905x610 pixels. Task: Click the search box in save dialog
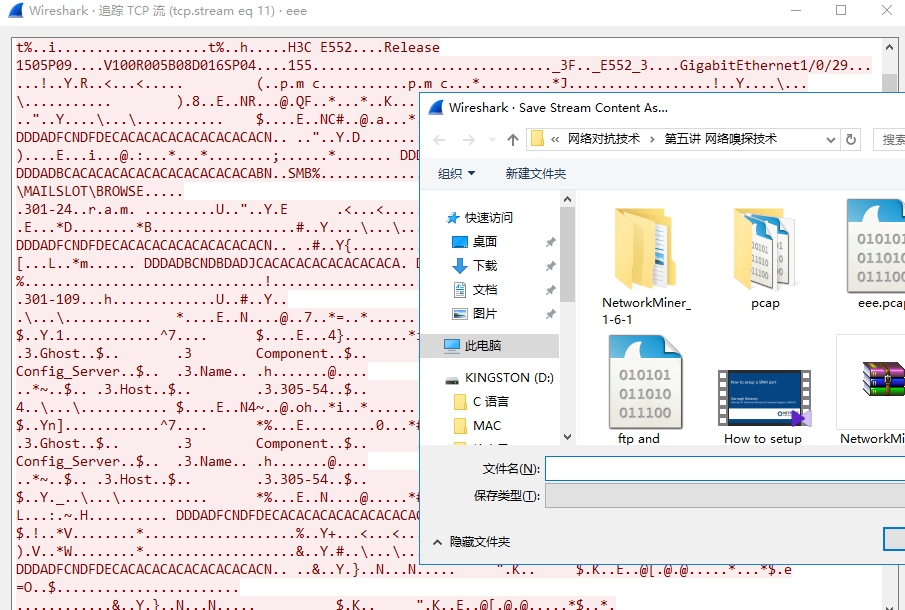(x=889, y=140)
